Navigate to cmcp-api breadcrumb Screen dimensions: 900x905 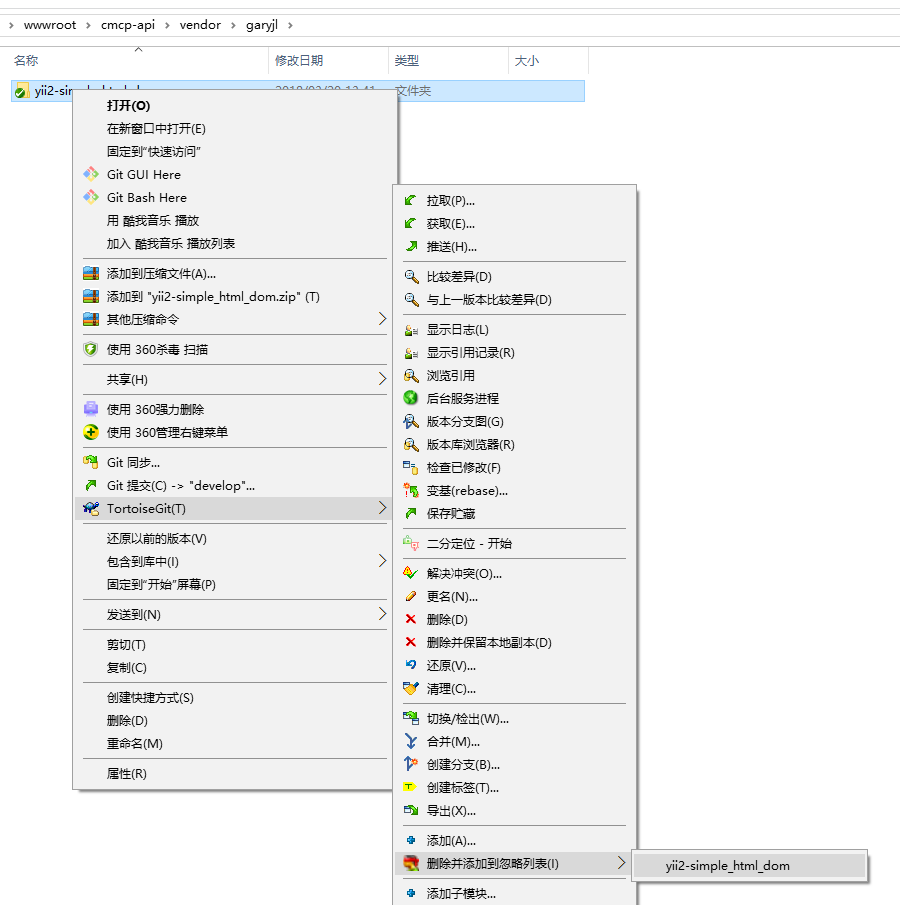click(x=128, y=25)
